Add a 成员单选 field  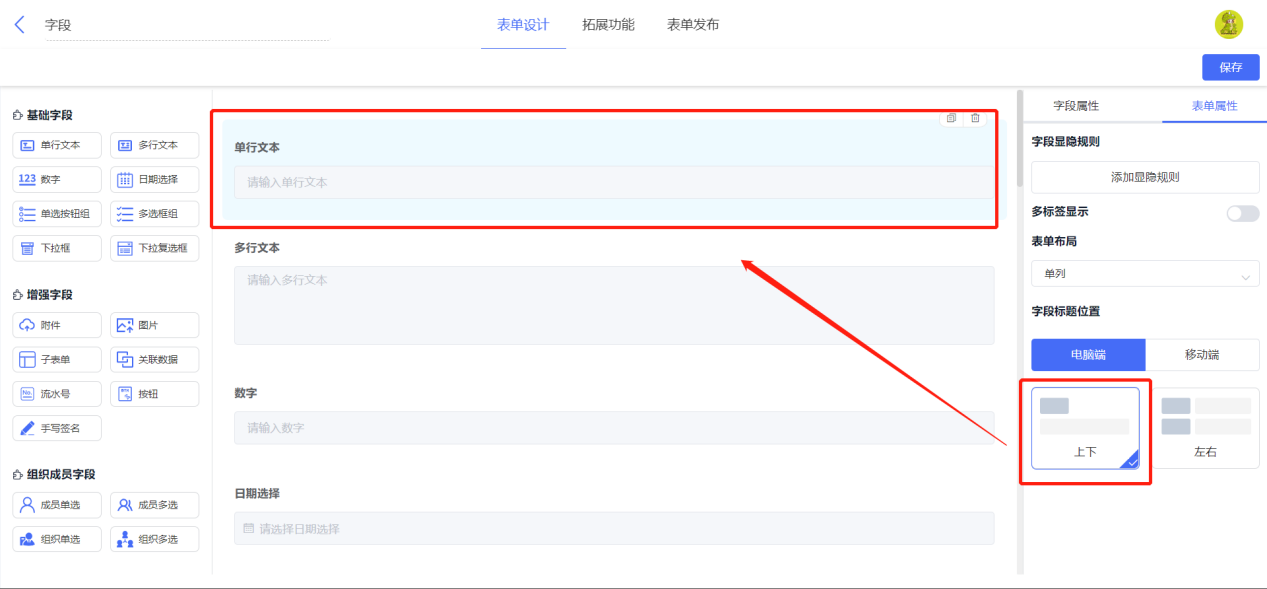point(57,505)
